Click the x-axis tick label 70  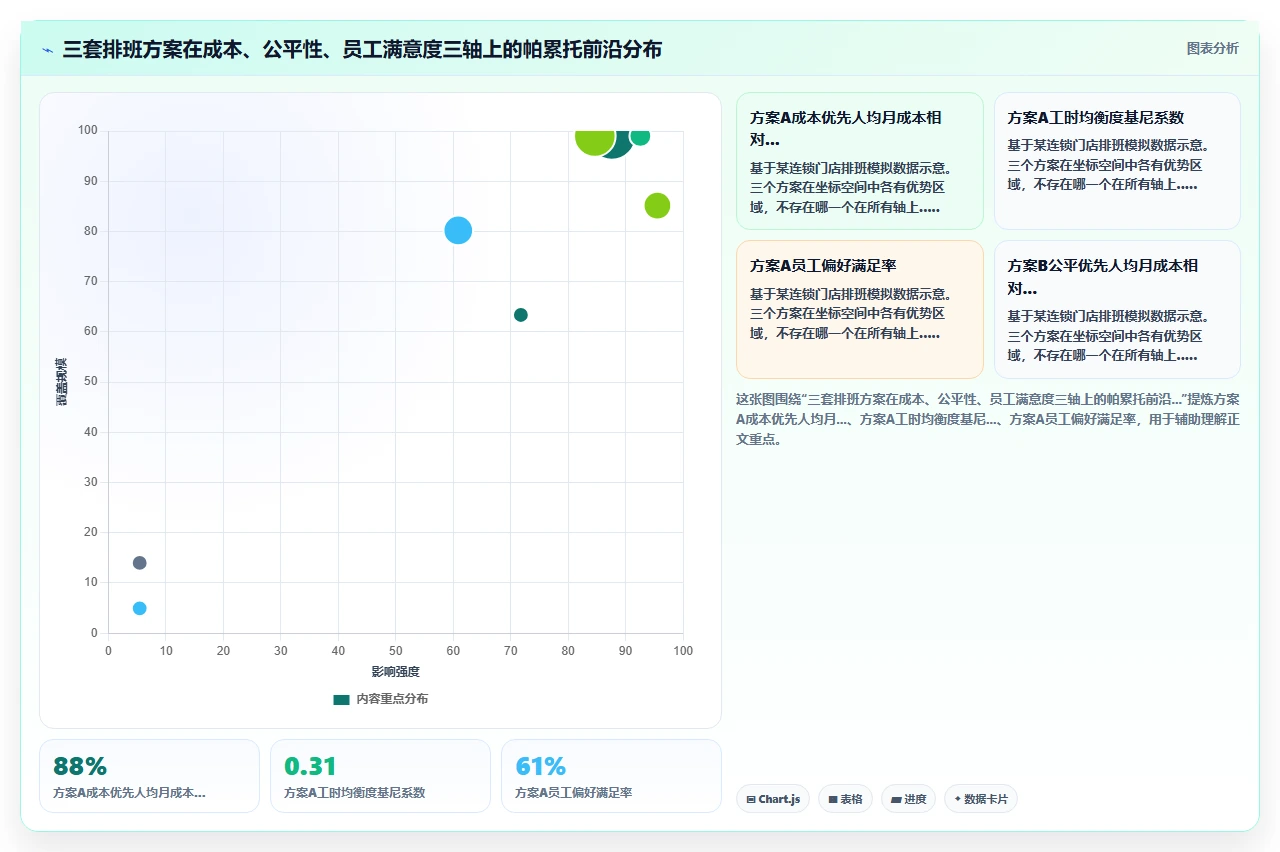tap(511, 651)
